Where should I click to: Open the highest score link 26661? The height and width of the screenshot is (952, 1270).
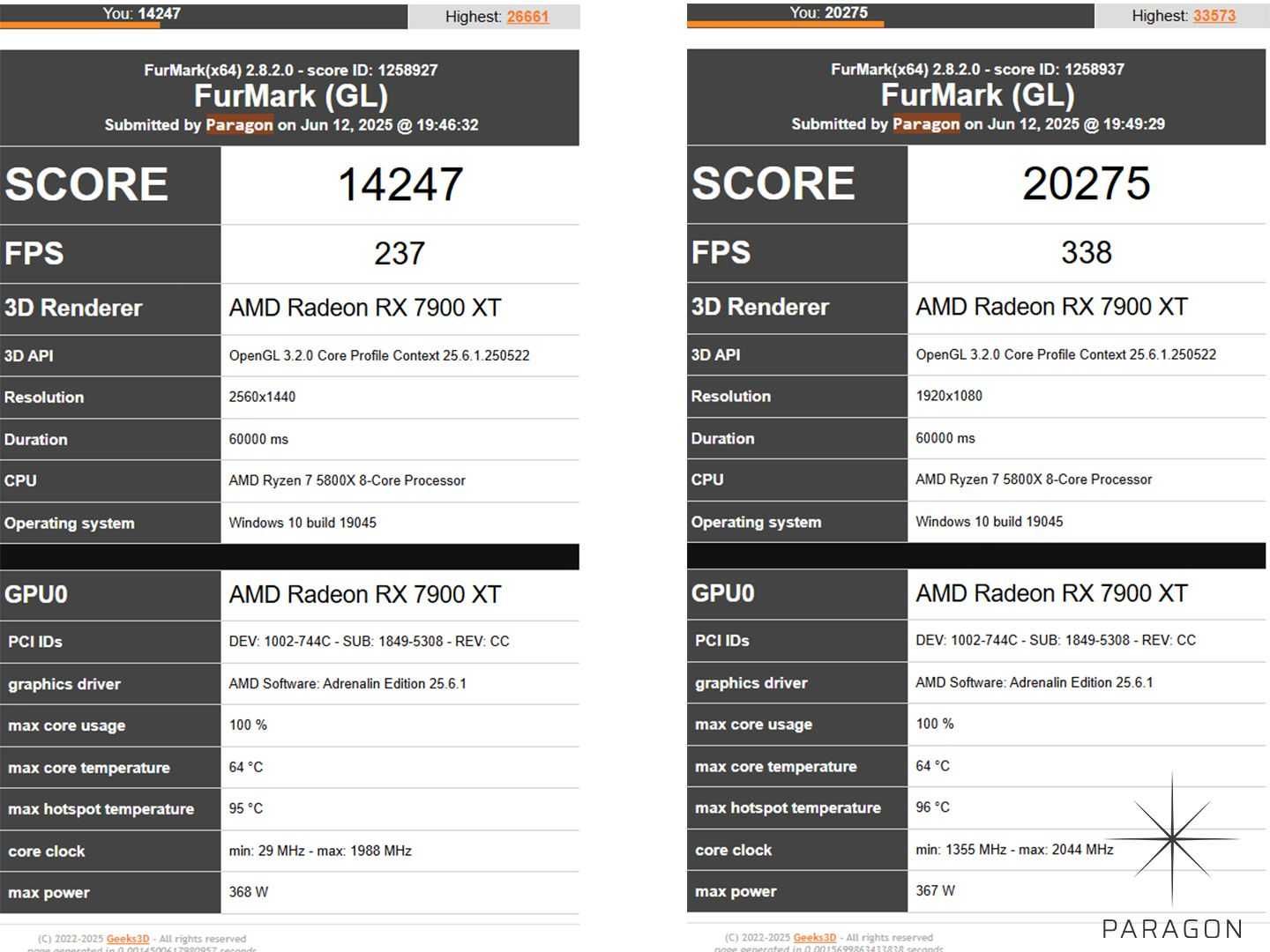(x=527, y=16)
